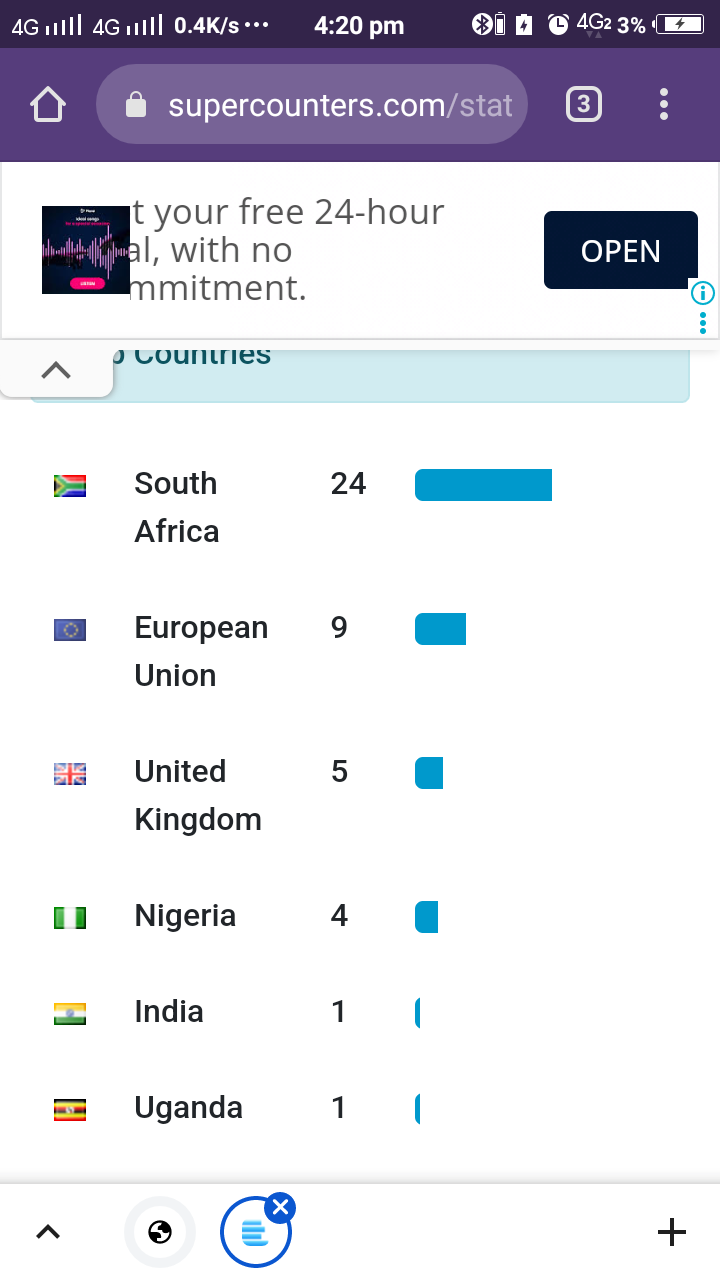Open the browser three-dot menu
720x1280 pixels.
coord(664,104)
